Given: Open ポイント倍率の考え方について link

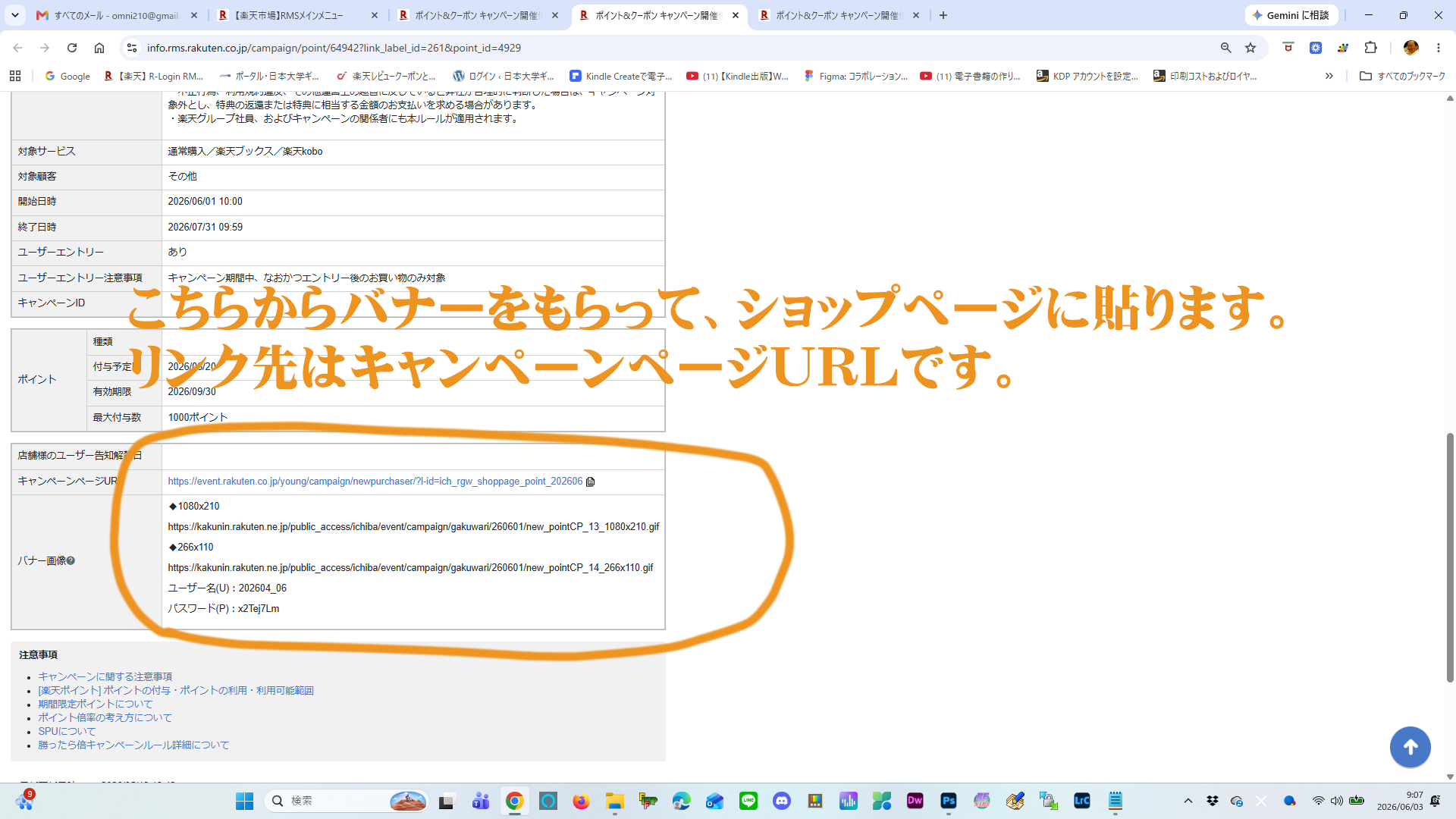Looking at the screenshot, I should pyautogui.click(x=105, y=717).
